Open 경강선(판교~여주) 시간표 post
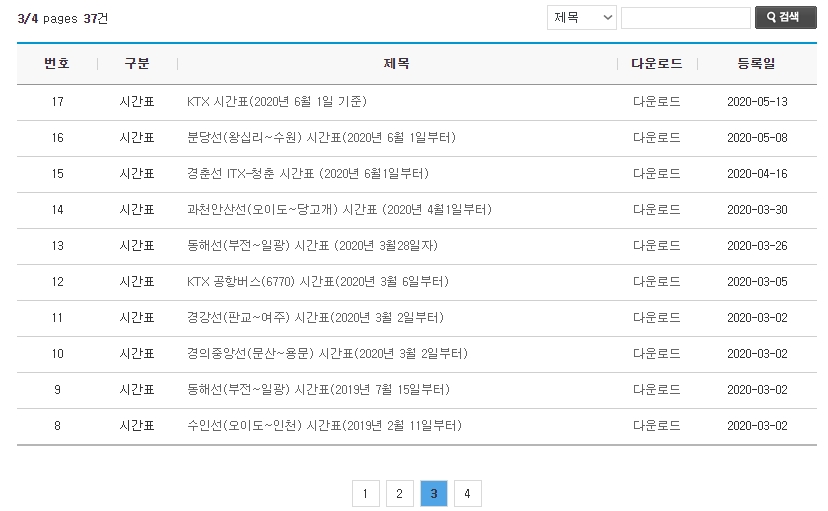This screenshot has width=828, height=511. [315, 317]
